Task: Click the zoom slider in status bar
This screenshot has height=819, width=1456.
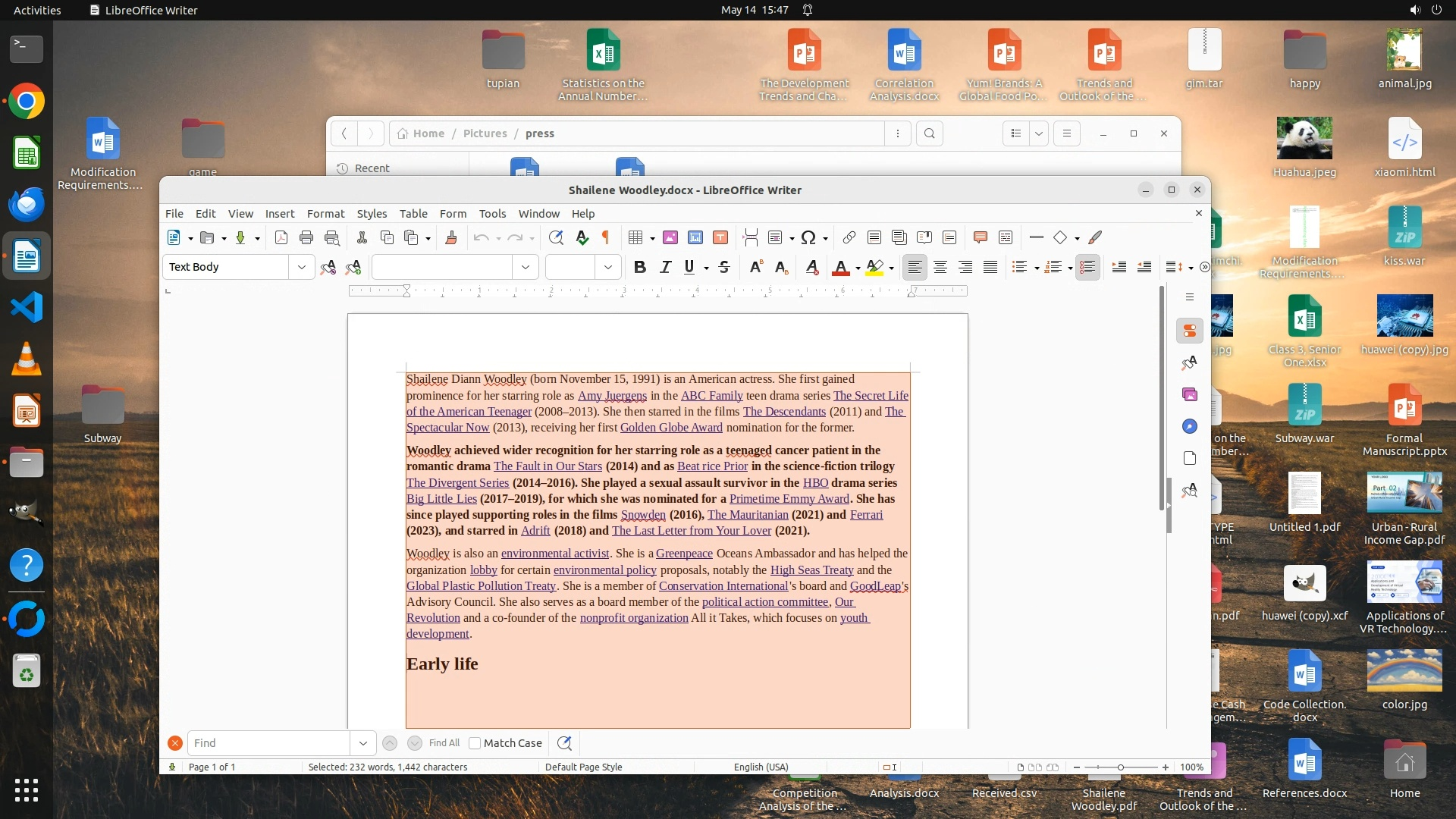Action: pos(1121,767)
